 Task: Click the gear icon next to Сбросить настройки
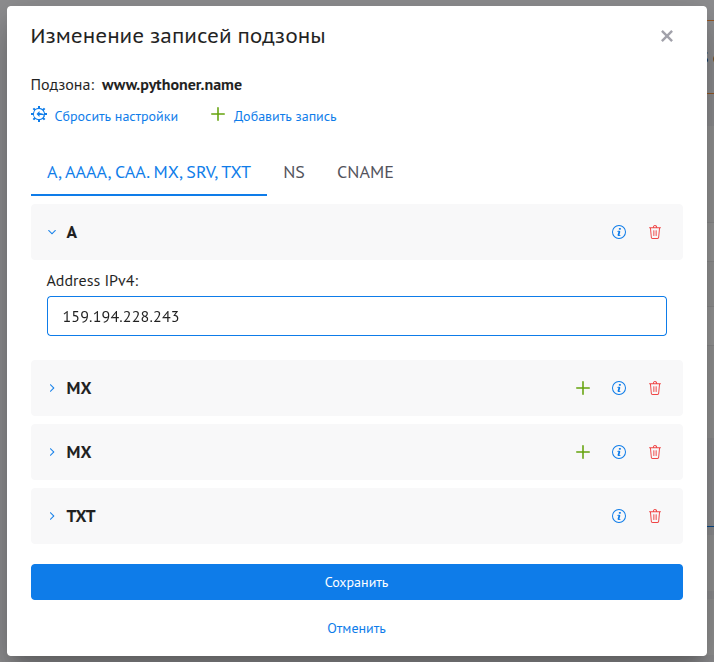click(x=39, y=114)
